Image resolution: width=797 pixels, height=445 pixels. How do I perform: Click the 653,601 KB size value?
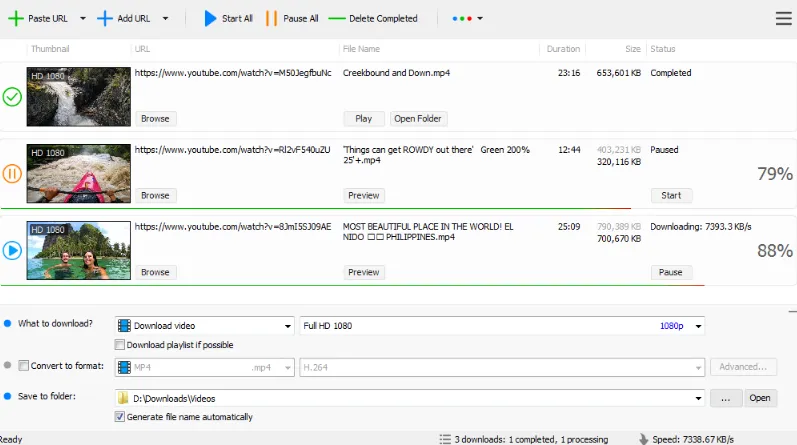[619, 73]
